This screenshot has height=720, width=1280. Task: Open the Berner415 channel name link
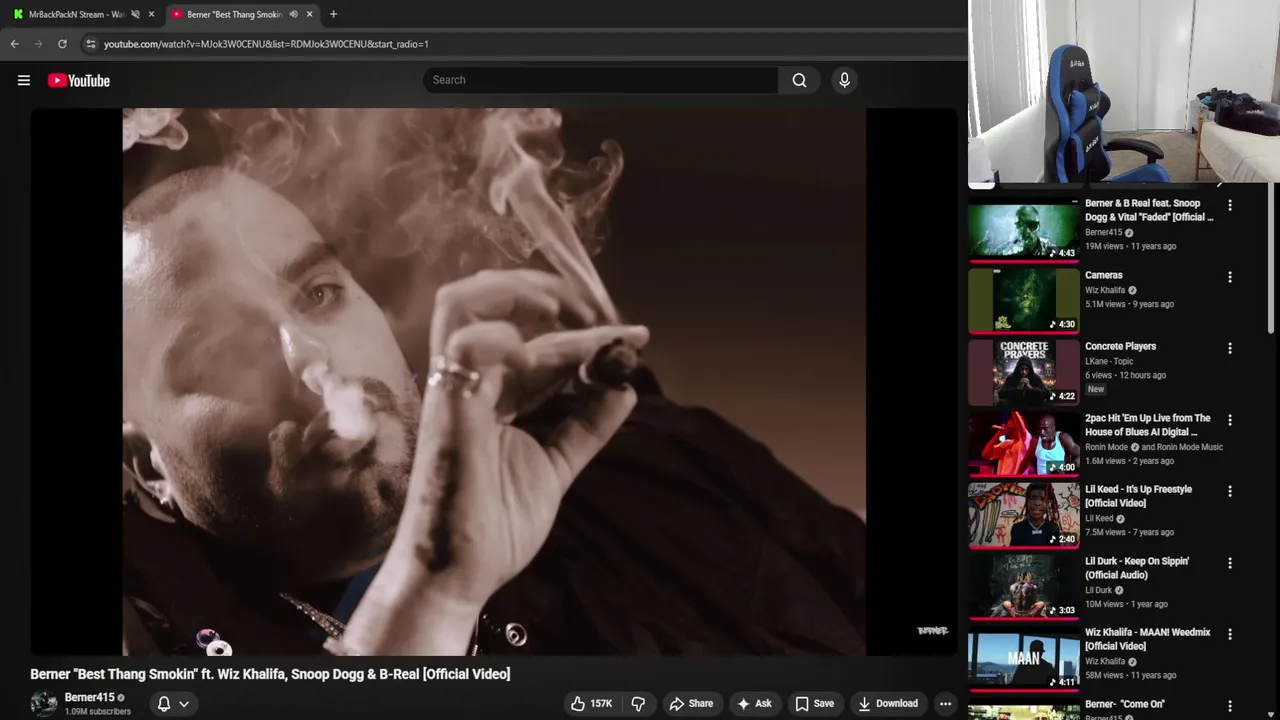[90, 697]
